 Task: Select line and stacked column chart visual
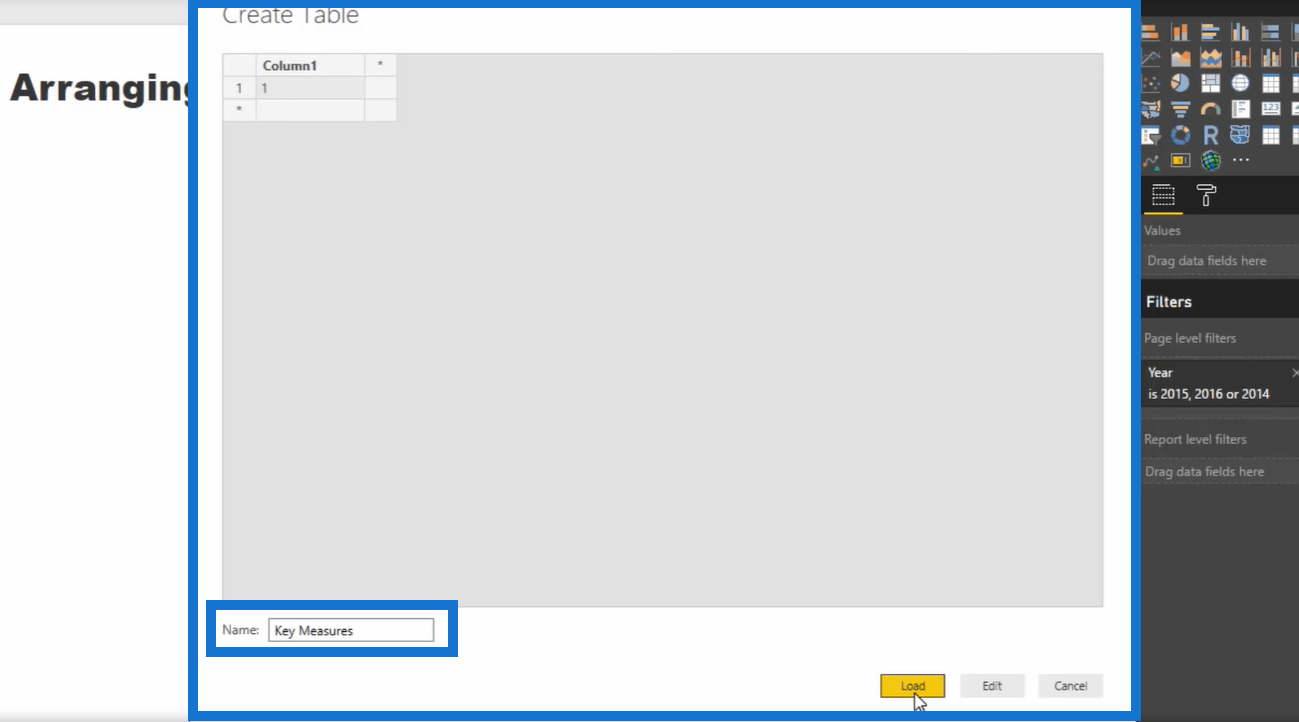click(1241, 57)
